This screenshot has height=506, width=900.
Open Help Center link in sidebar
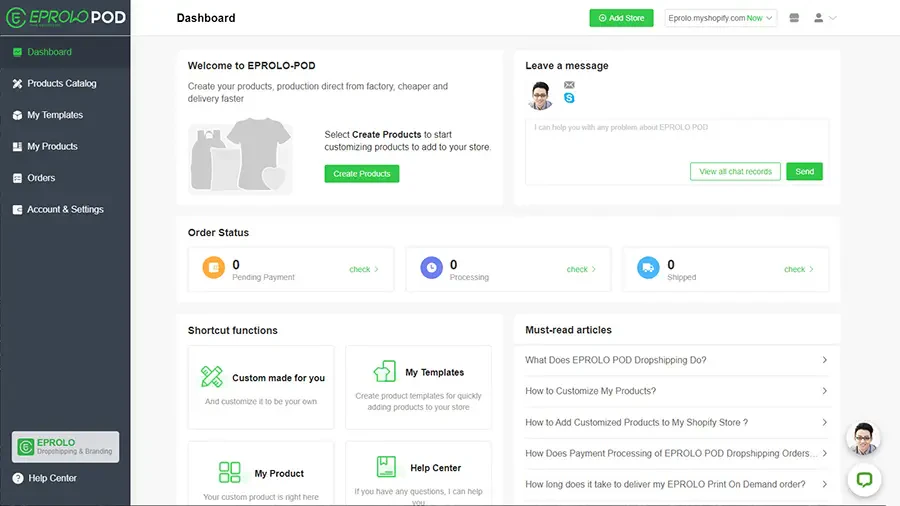coord(45,478)
